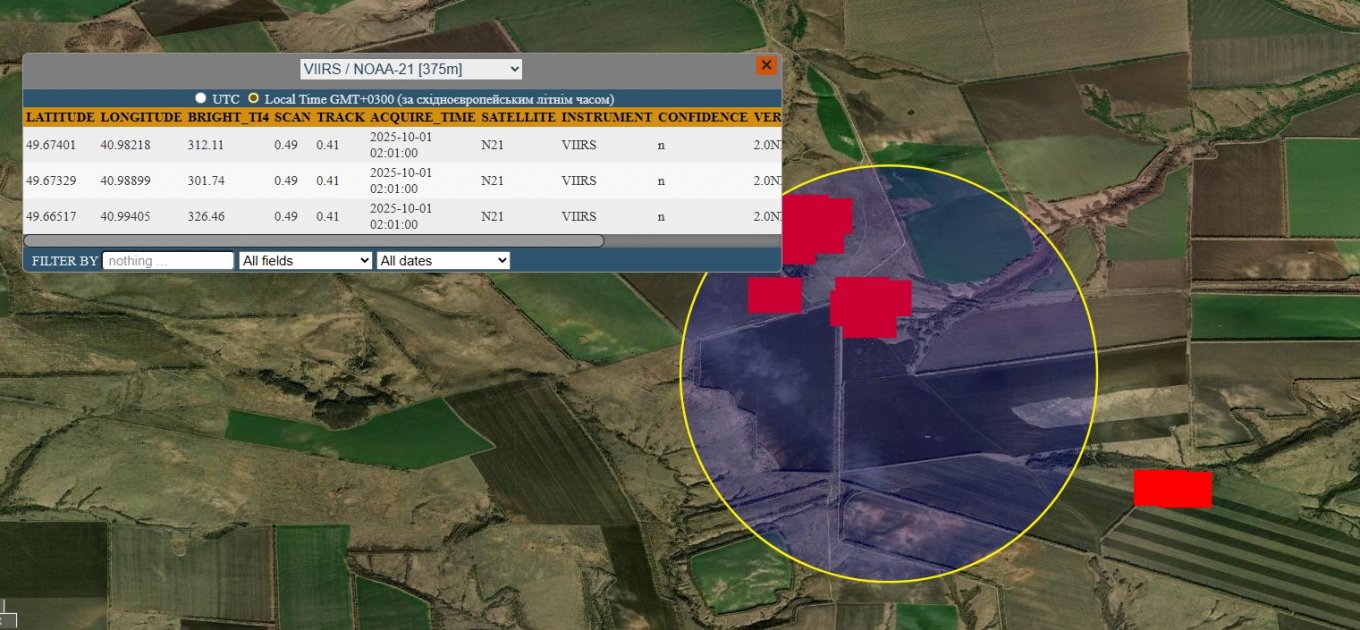Click the isolated red fire marker outside the circle
1360x630 pixels.
coord(1172,489)
